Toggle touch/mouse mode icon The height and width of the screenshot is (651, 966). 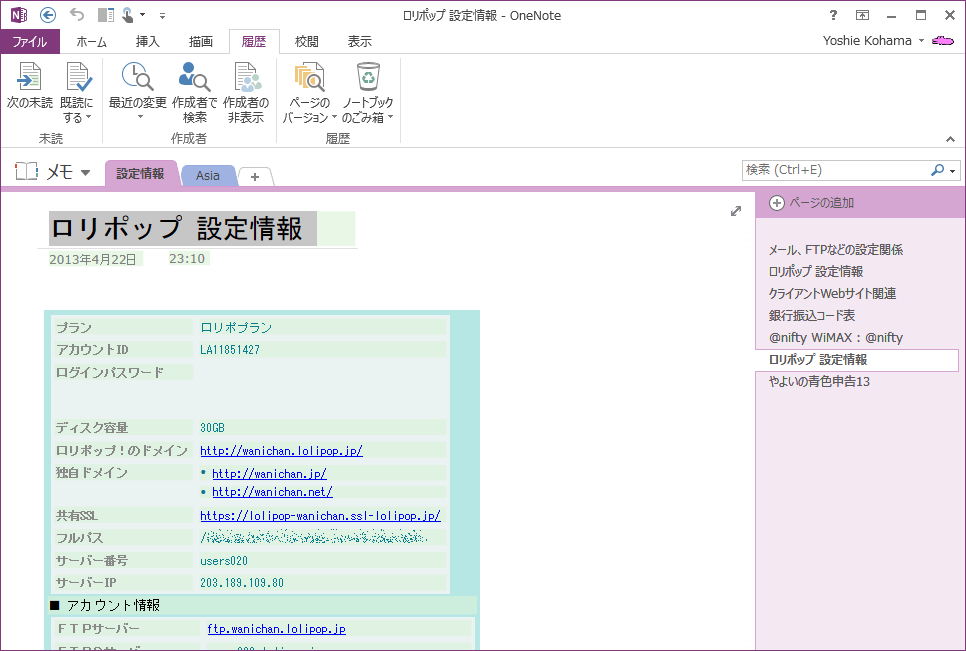128,15
